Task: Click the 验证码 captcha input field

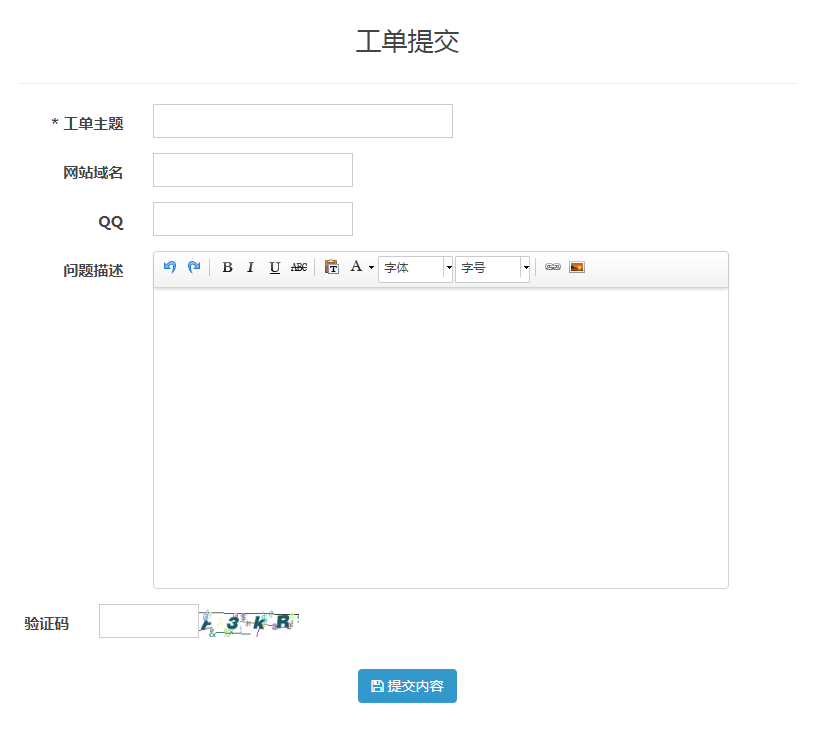Action: coord(148,620)
